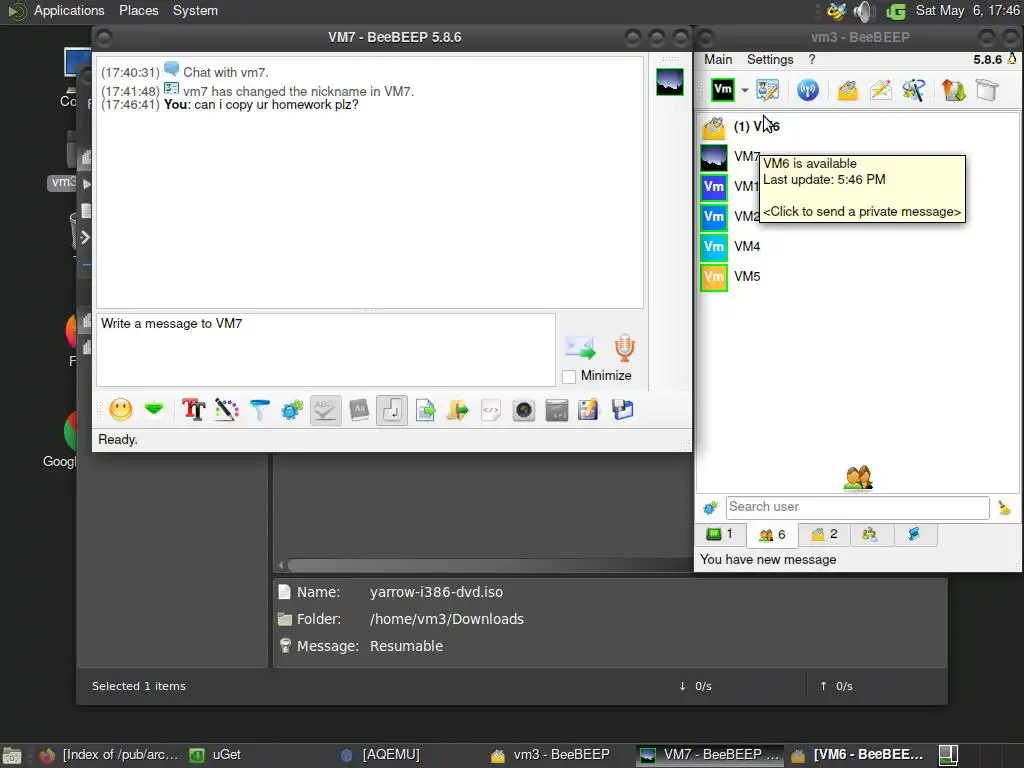Click the green uGet tray icon
Viewport: 1024px width, 768px height.
[896, 12]
